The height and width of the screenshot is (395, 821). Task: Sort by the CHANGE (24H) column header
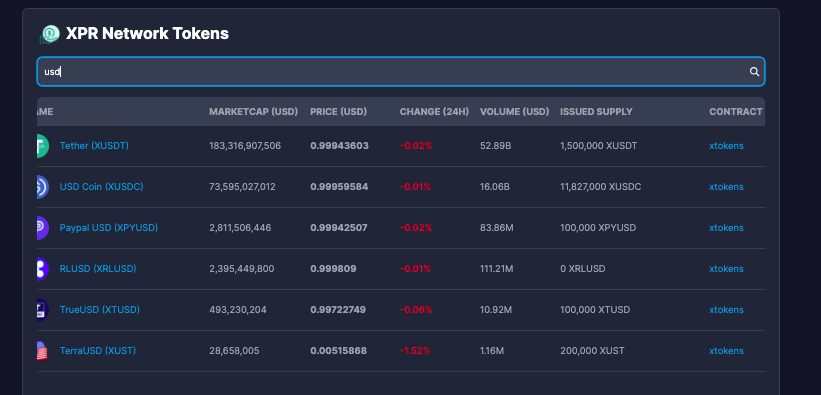pyautogui.click(x=434, y=112)
